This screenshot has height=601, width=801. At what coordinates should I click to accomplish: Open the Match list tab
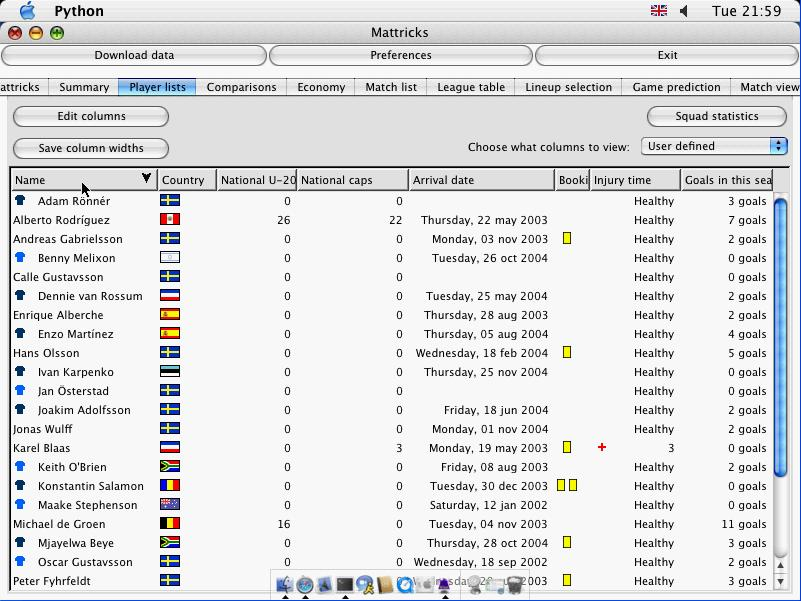(391, 87)
